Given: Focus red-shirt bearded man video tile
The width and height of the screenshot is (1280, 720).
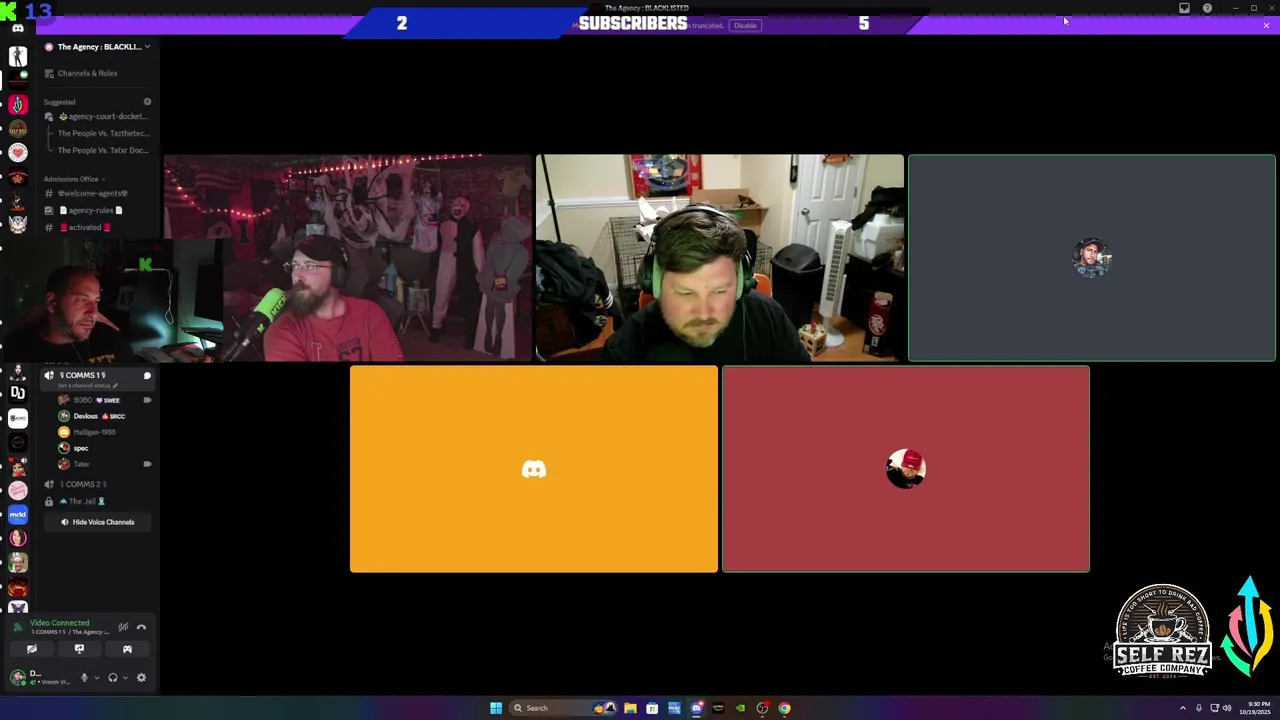Looking at the screenshot, I should pos(348,258).
